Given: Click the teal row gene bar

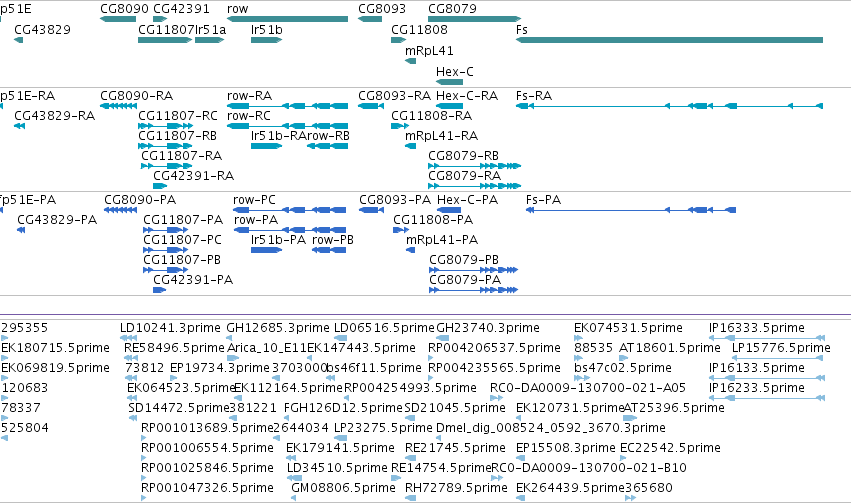Looking at the screenshot, I should coord(287,19).
